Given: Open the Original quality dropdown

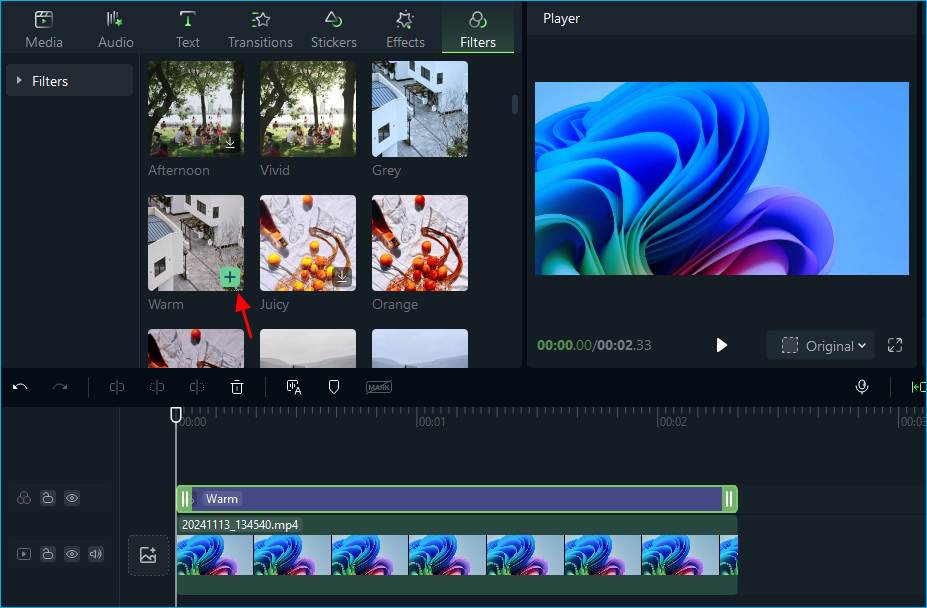Looking at the screenshot, I should (x=820, y=345).
